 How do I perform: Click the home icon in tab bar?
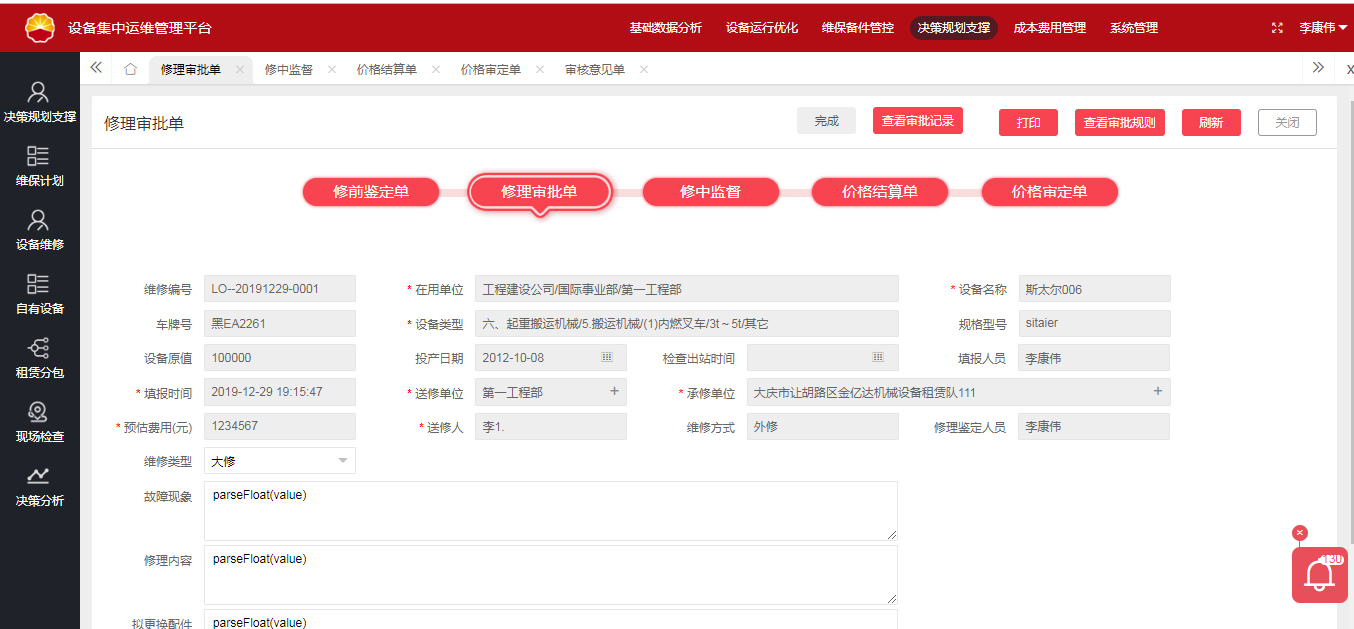[x=130, y=69]
